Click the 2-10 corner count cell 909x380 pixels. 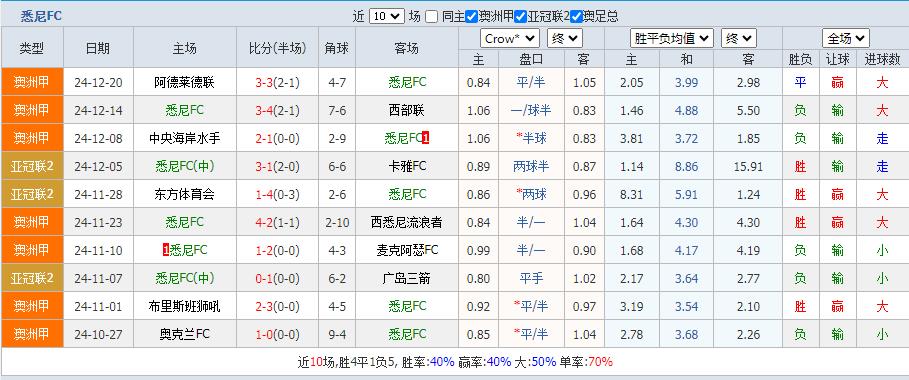(337, 222)
